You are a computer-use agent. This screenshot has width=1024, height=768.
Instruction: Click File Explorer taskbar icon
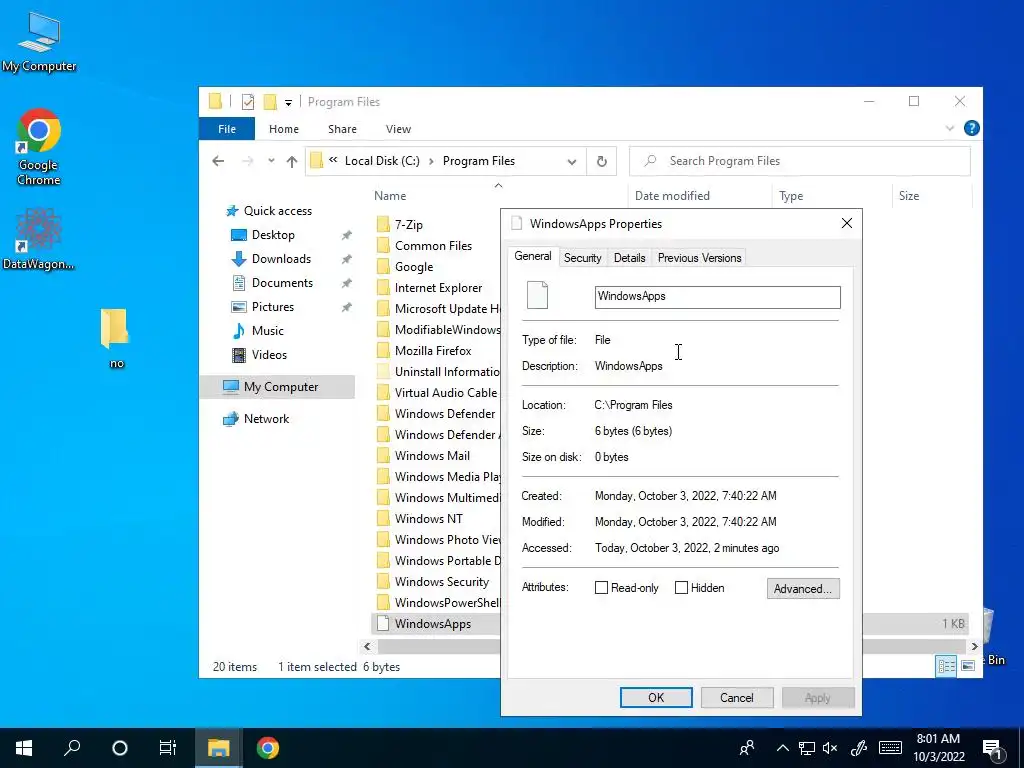click(x=219, y=748)
